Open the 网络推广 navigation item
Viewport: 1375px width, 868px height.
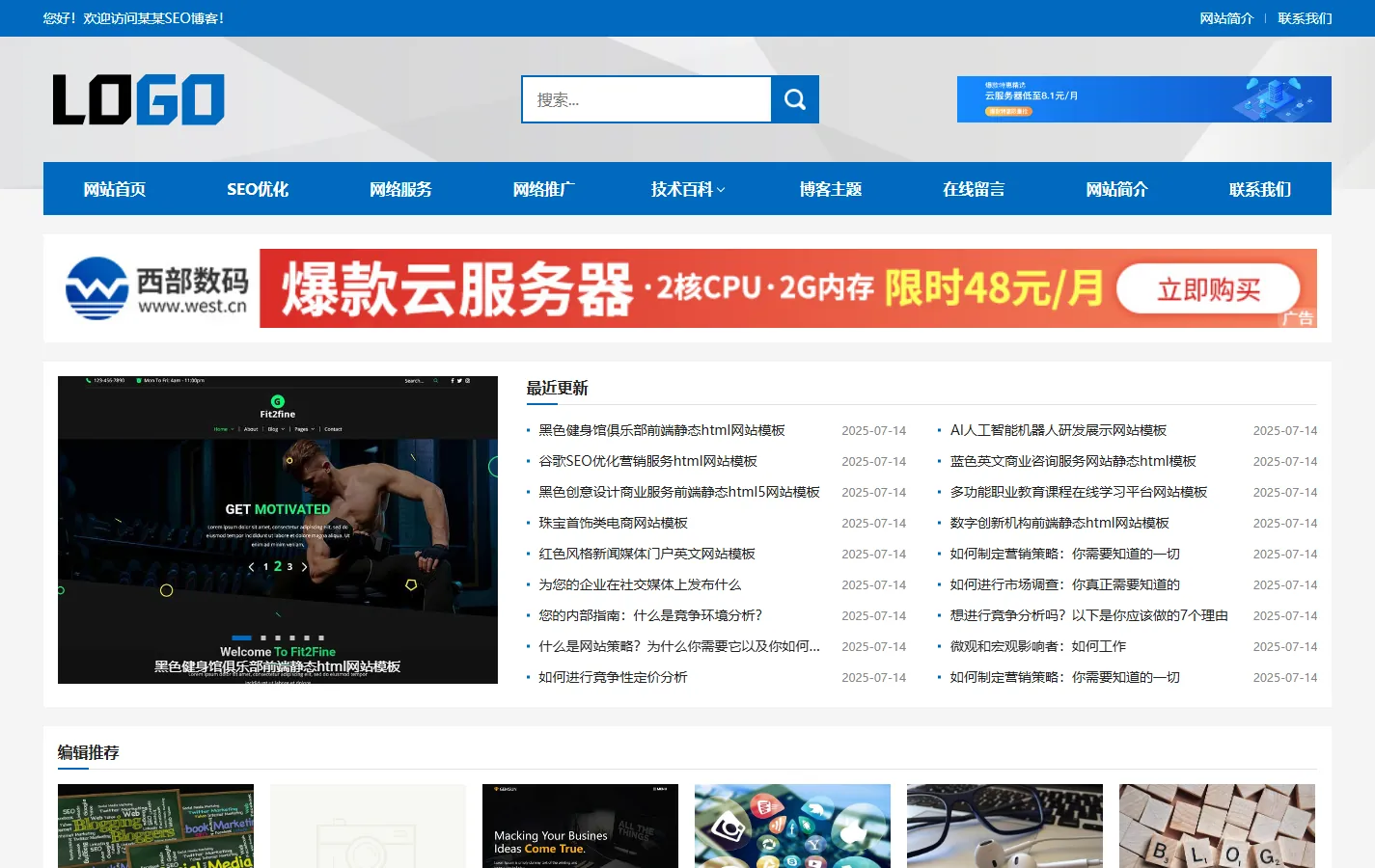click(544, 189)
